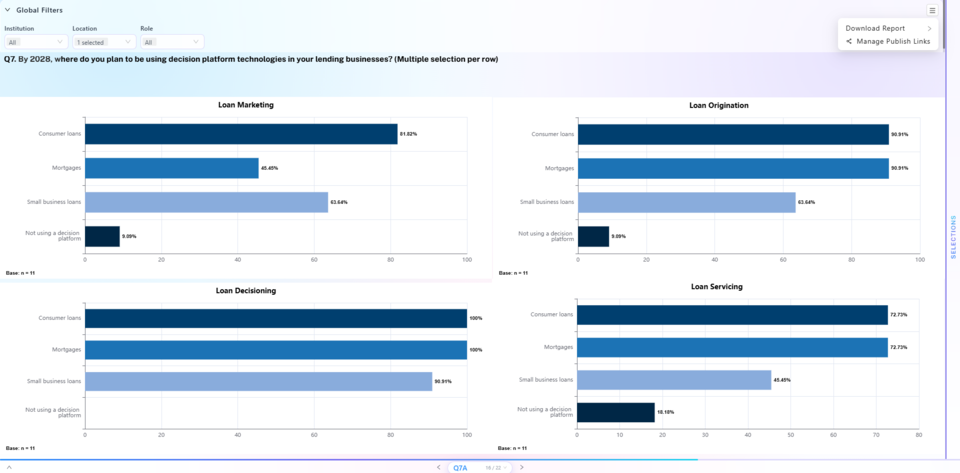Select Manage Publish Links menu entry
960x473 pixels.
click(888, 42)
